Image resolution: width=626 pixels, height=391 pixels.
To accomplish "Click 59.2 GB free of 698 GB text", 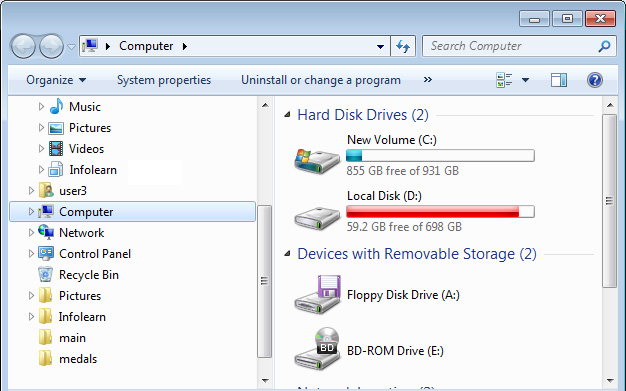I will coord(404,227).
